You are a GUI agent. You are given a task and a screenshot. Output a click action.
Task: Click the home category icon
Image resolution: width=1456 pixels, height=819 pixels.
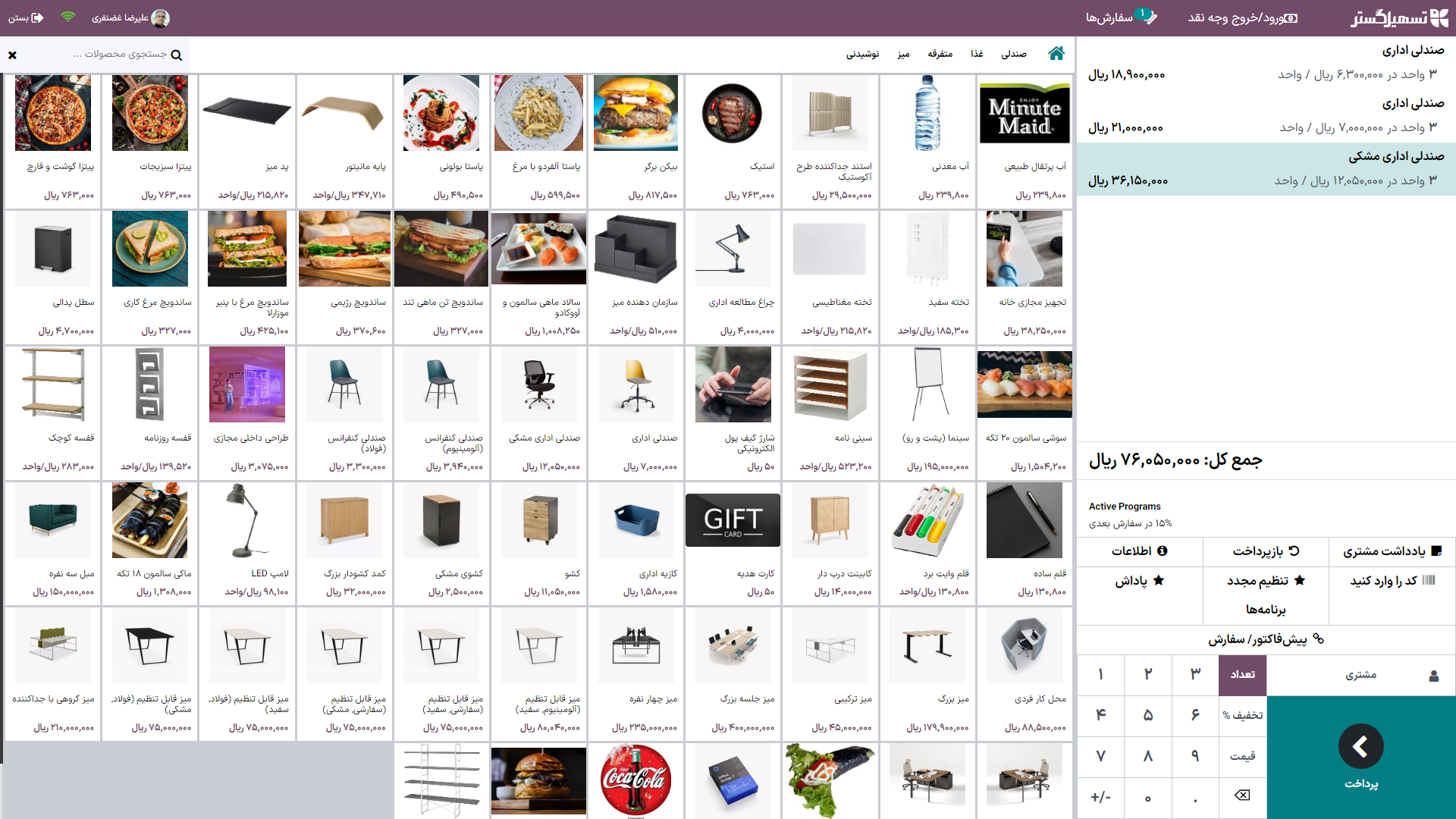[x=1056, y=53]
